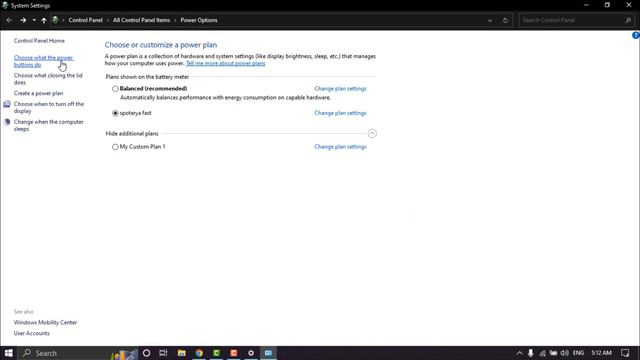Show hidden system tray icons

[x=519, y=353]
